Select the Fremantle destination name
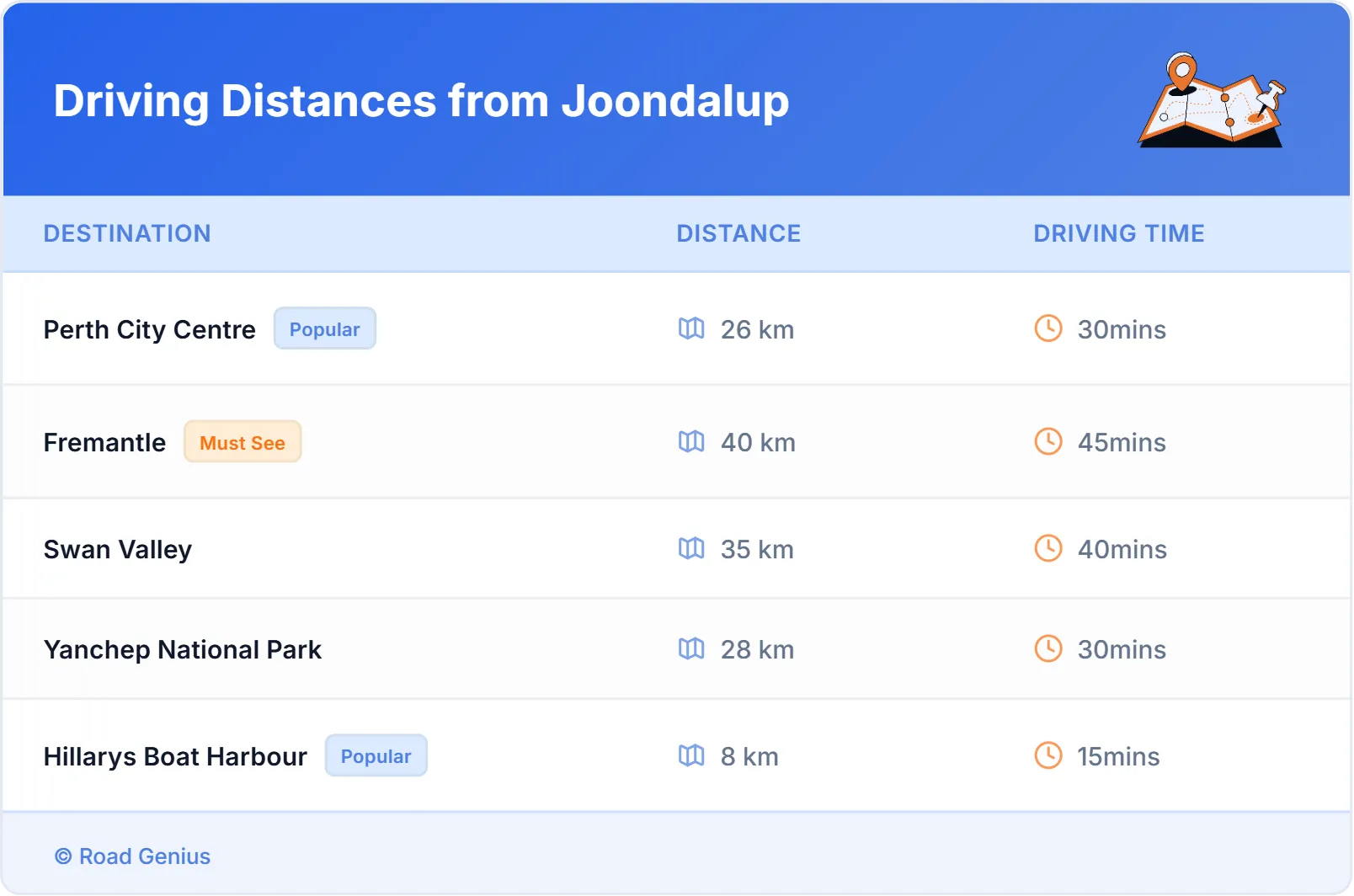The width and height of the screenshot is (1354, 896). (x=105, y=442)
